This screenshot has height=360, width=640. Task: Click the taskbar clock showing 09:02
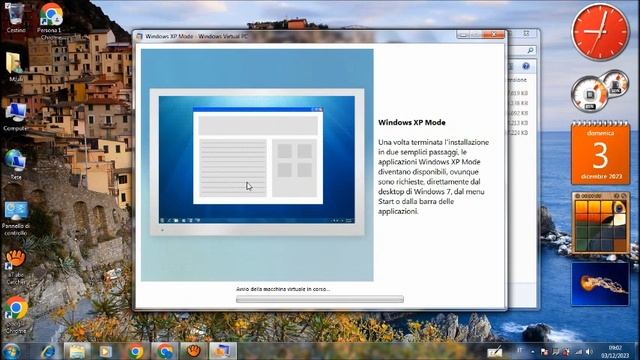(x=615, y=351)
